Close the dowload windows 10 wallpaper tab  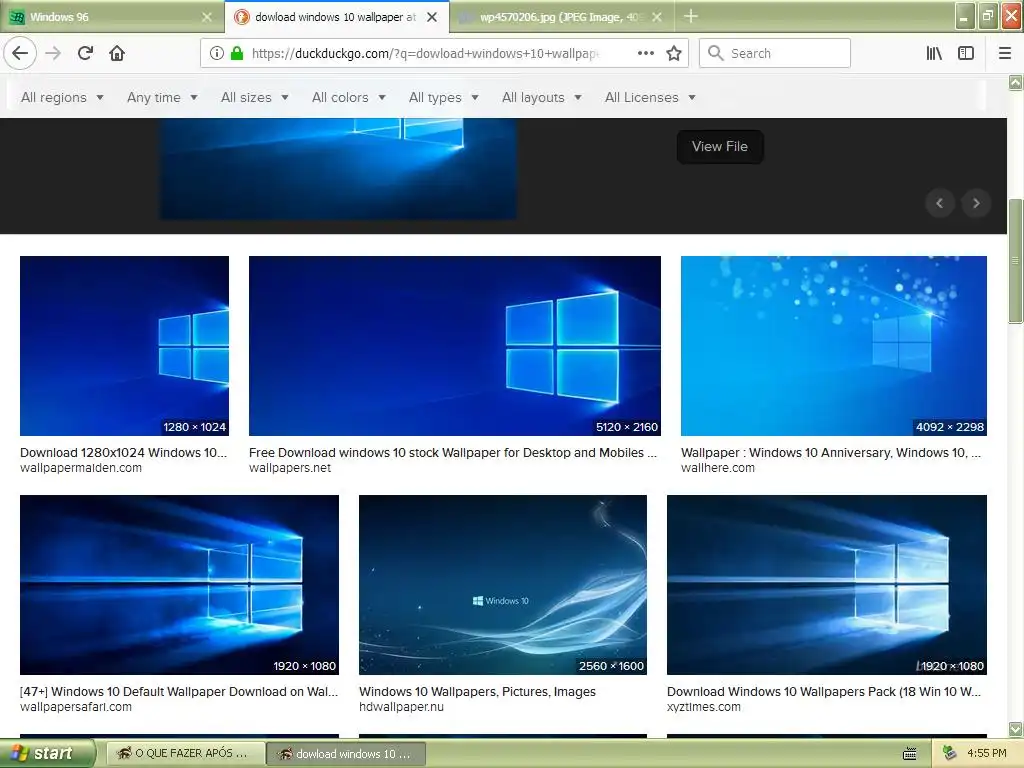point(432,17)
